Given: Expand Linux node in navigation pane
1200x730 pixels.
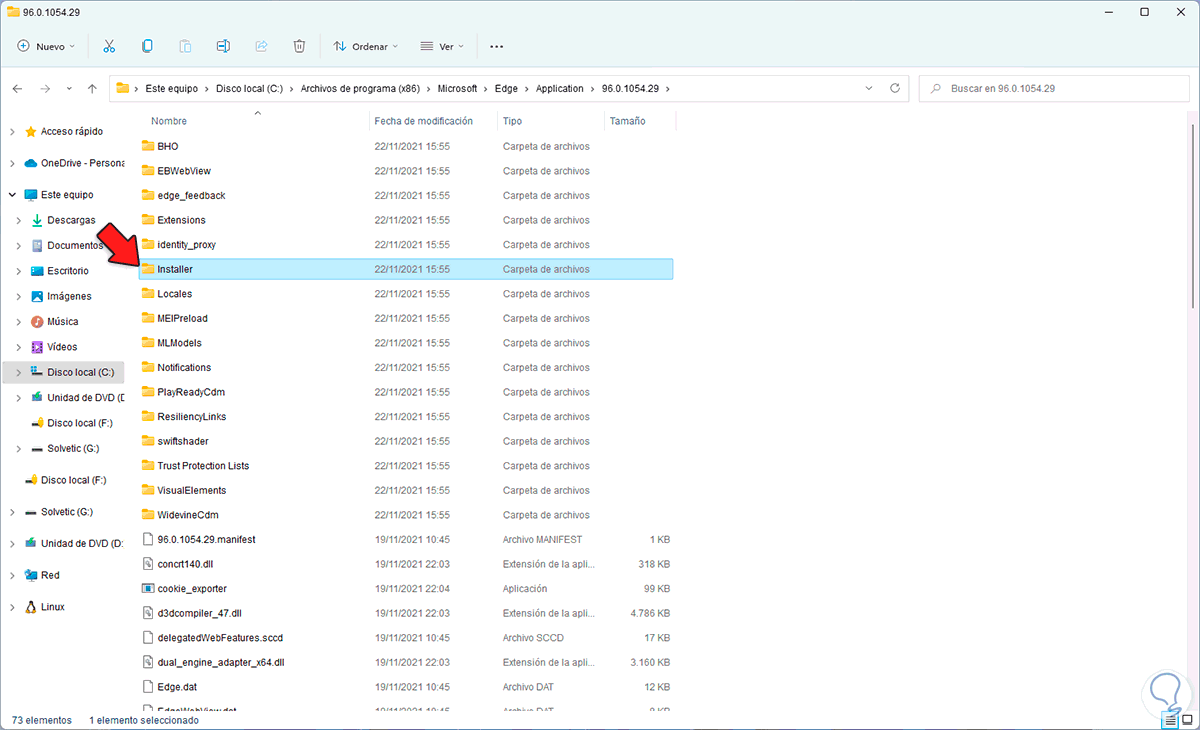Looking at the screenshot, I should click(x=12, y=607).
